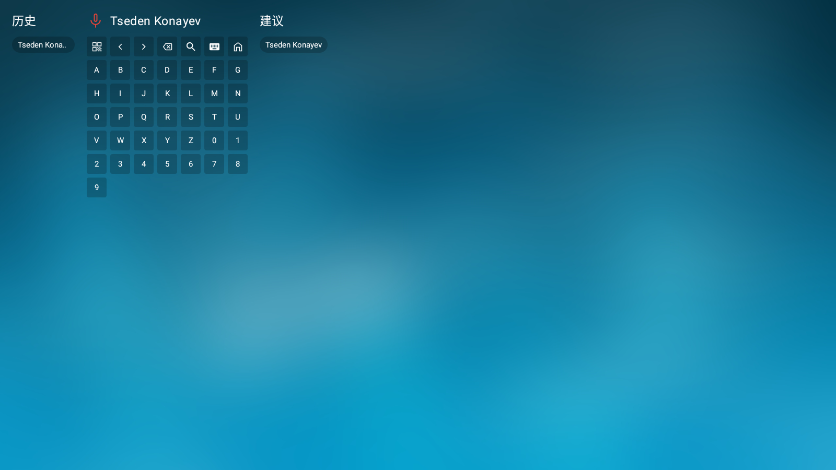Start voice search with the red microphone
The width and height of the screenshot is (836, 470).
click(95, 20)
